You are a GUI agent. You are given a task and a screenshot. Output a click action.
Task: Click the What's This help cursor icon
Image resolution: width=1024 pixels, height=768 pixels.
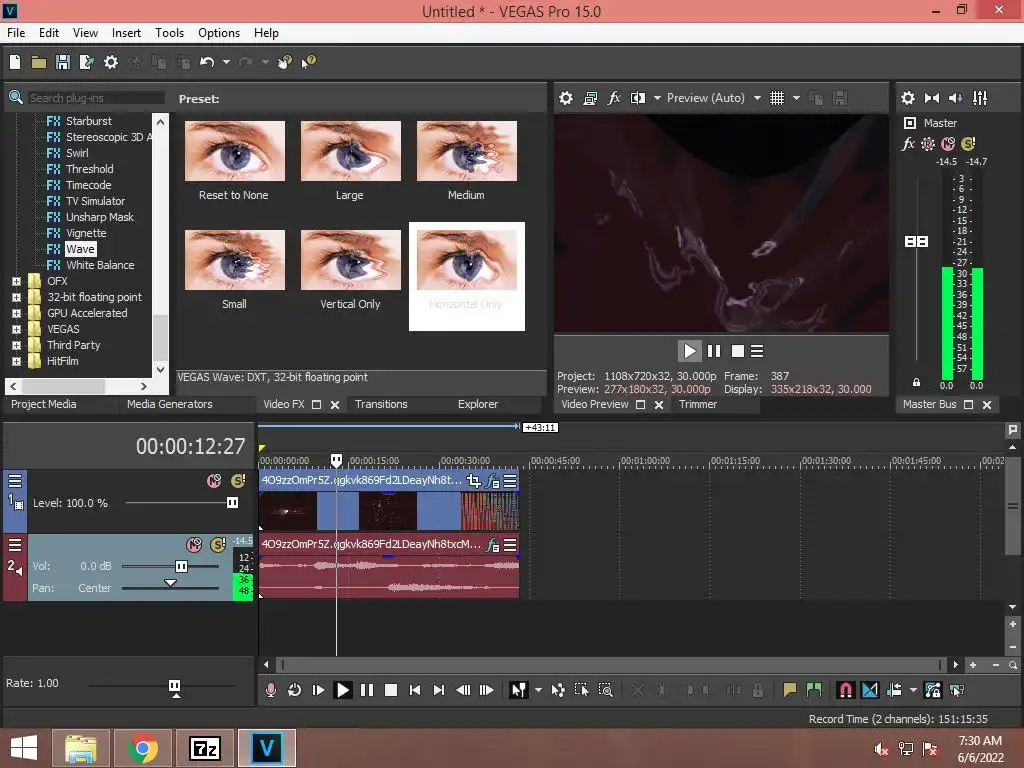pyautogui.click(x=308, y=62)
